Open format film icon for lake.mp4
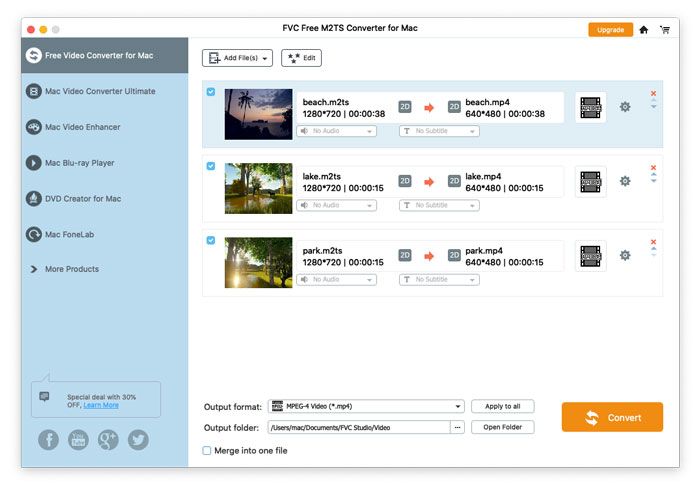The width and height of the screenshot is (700, 491). click(x=591, y=182)
